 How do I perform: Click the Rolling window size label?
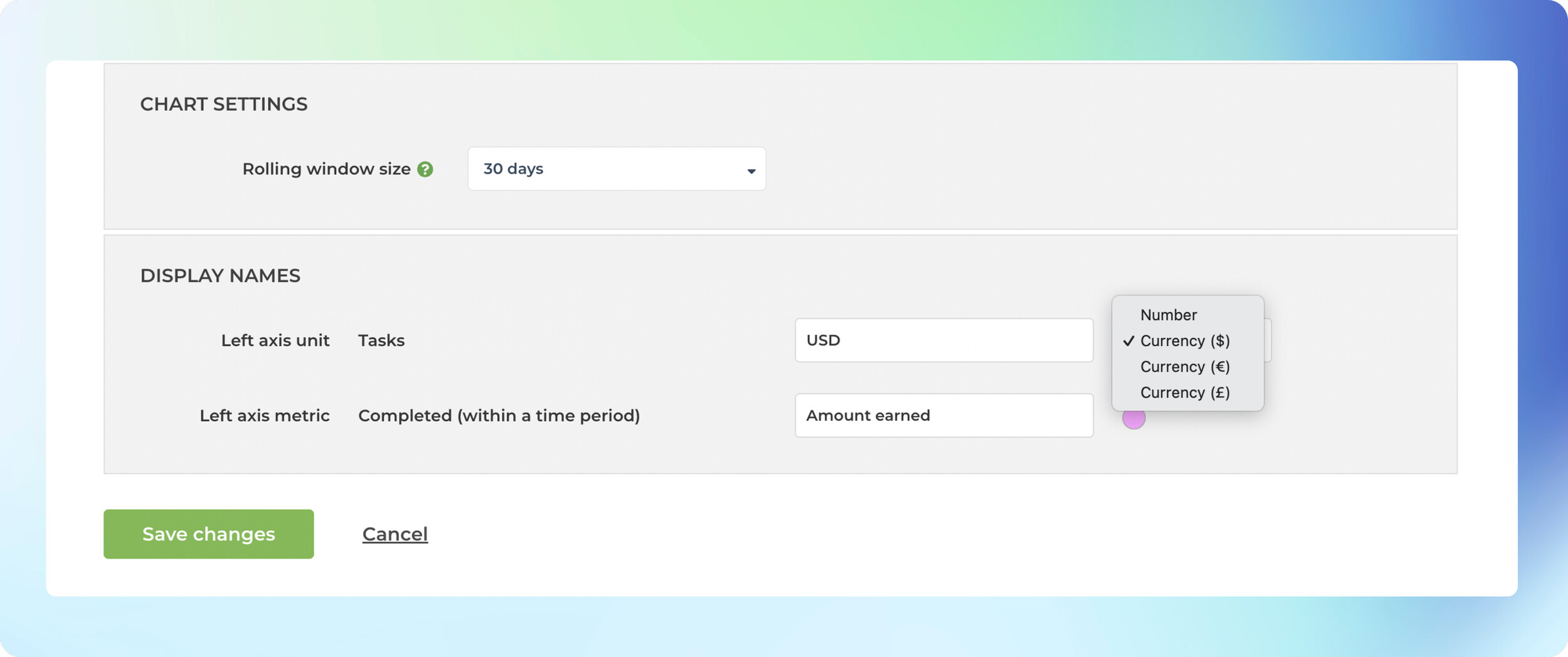pyautogui.click(x=327, y=169)
